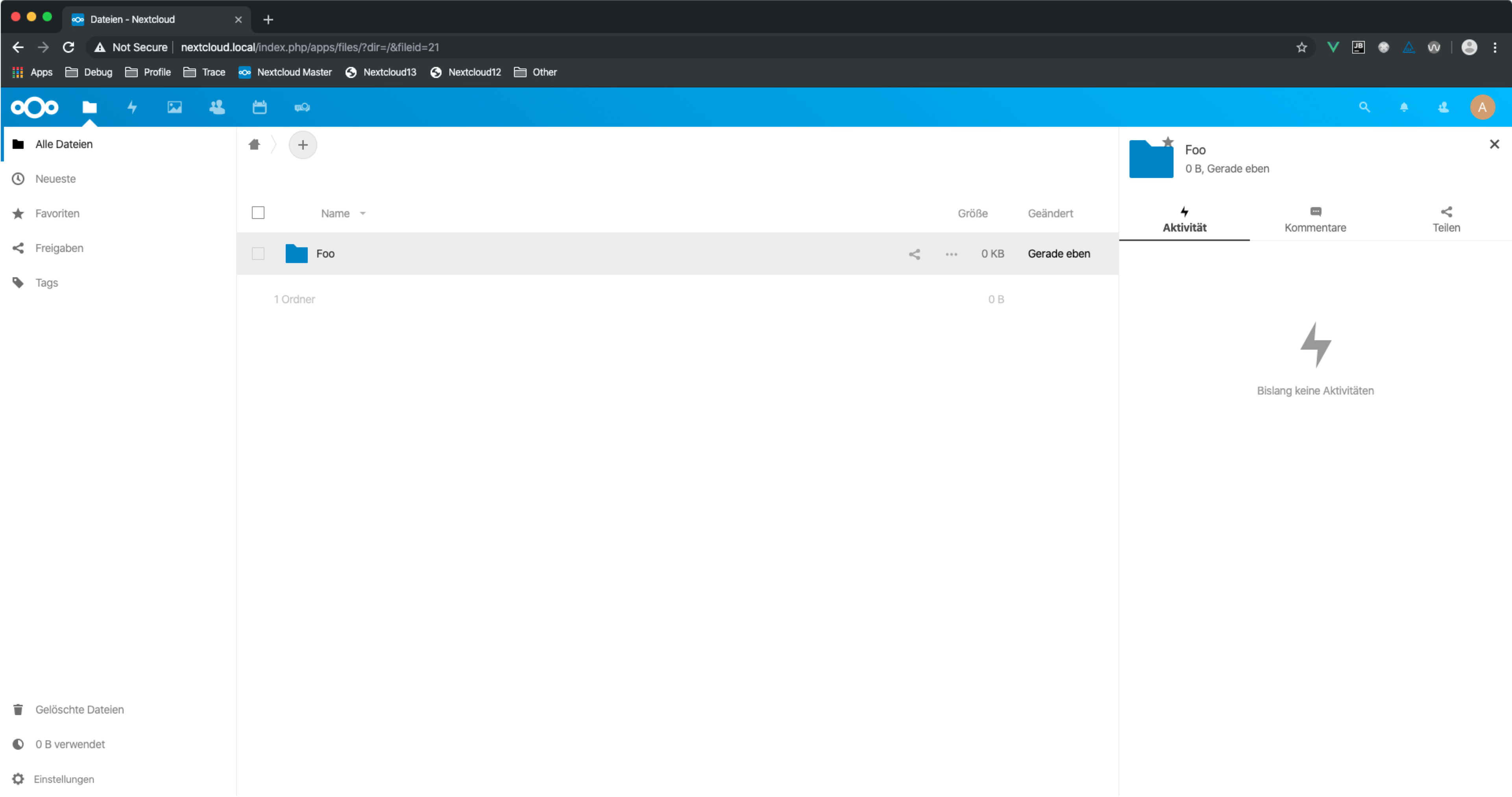Open the Name column sort dropdown
This screenshot has width=1512, height=797.
(x=362, y=213)
